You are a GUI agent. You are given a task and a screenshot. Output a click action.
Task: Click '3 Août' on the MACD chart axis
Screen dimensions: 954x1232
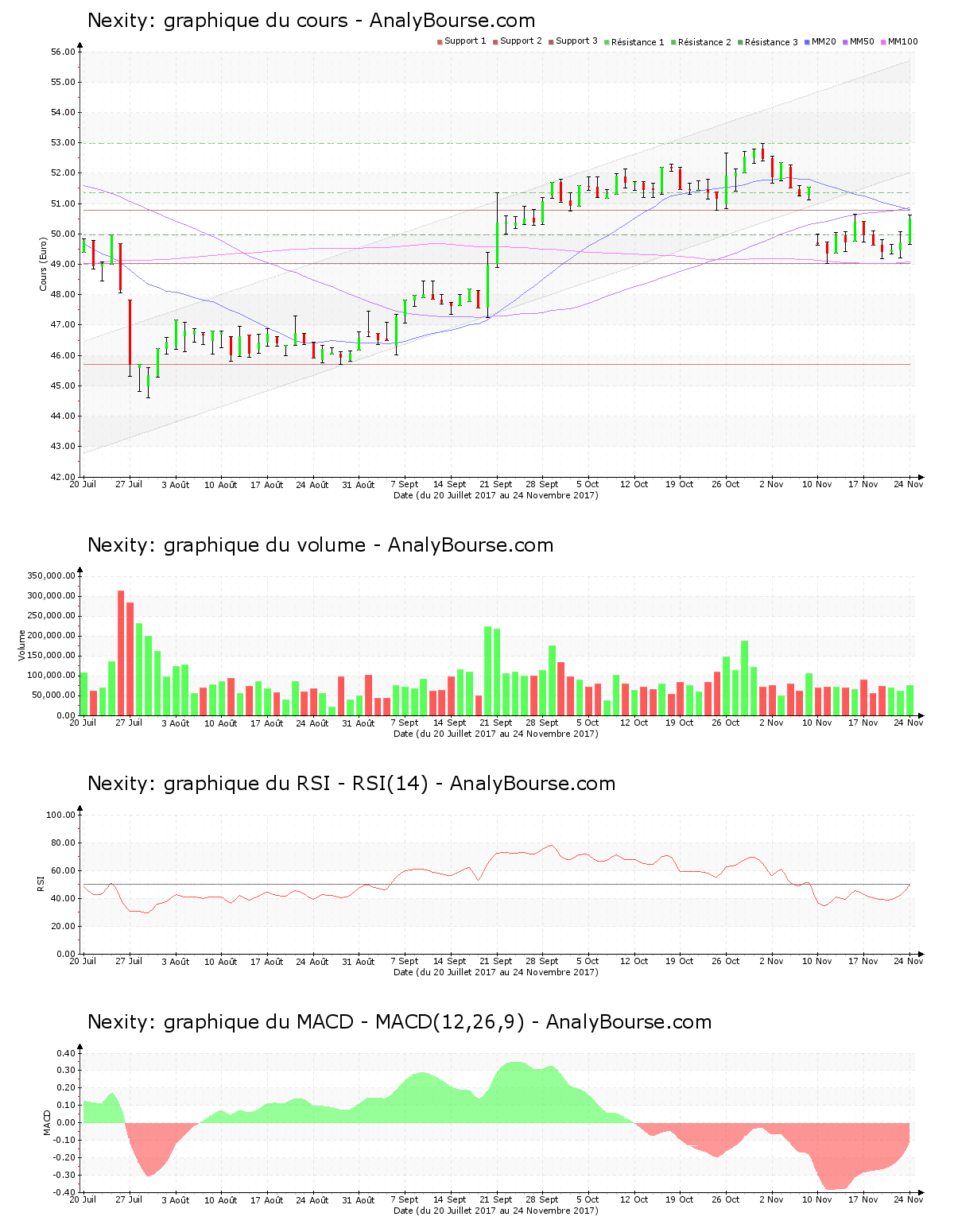[175, 1199]
